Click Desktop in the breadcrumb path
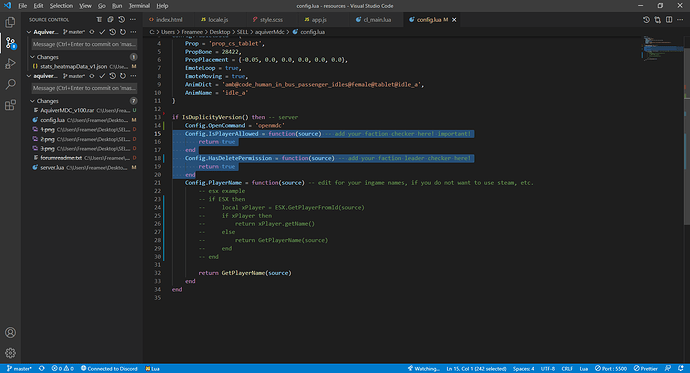The image size is (690, 373). (x=220, y=32)
